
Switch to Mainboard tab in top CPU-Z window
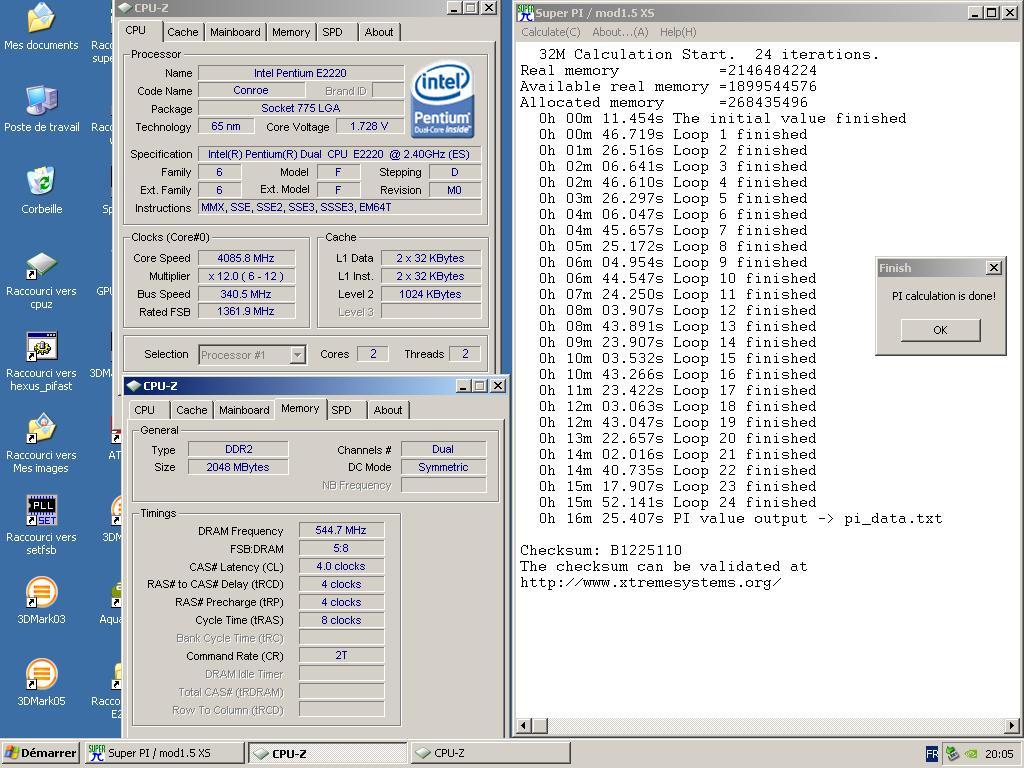pos(235,32)
